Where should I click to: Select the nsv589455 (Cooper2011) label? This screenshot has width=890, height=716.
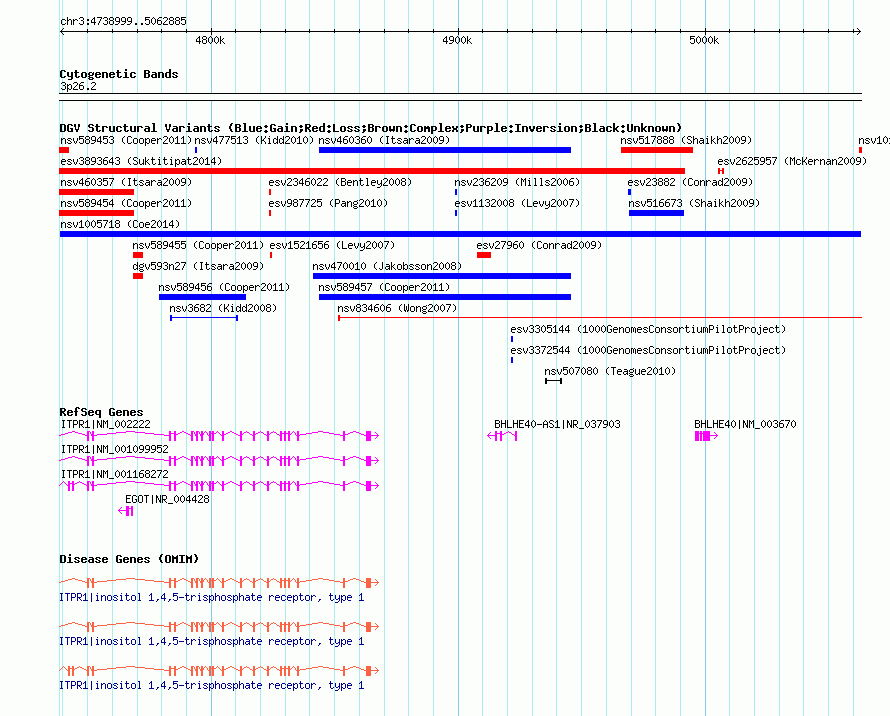click(198, 245)
